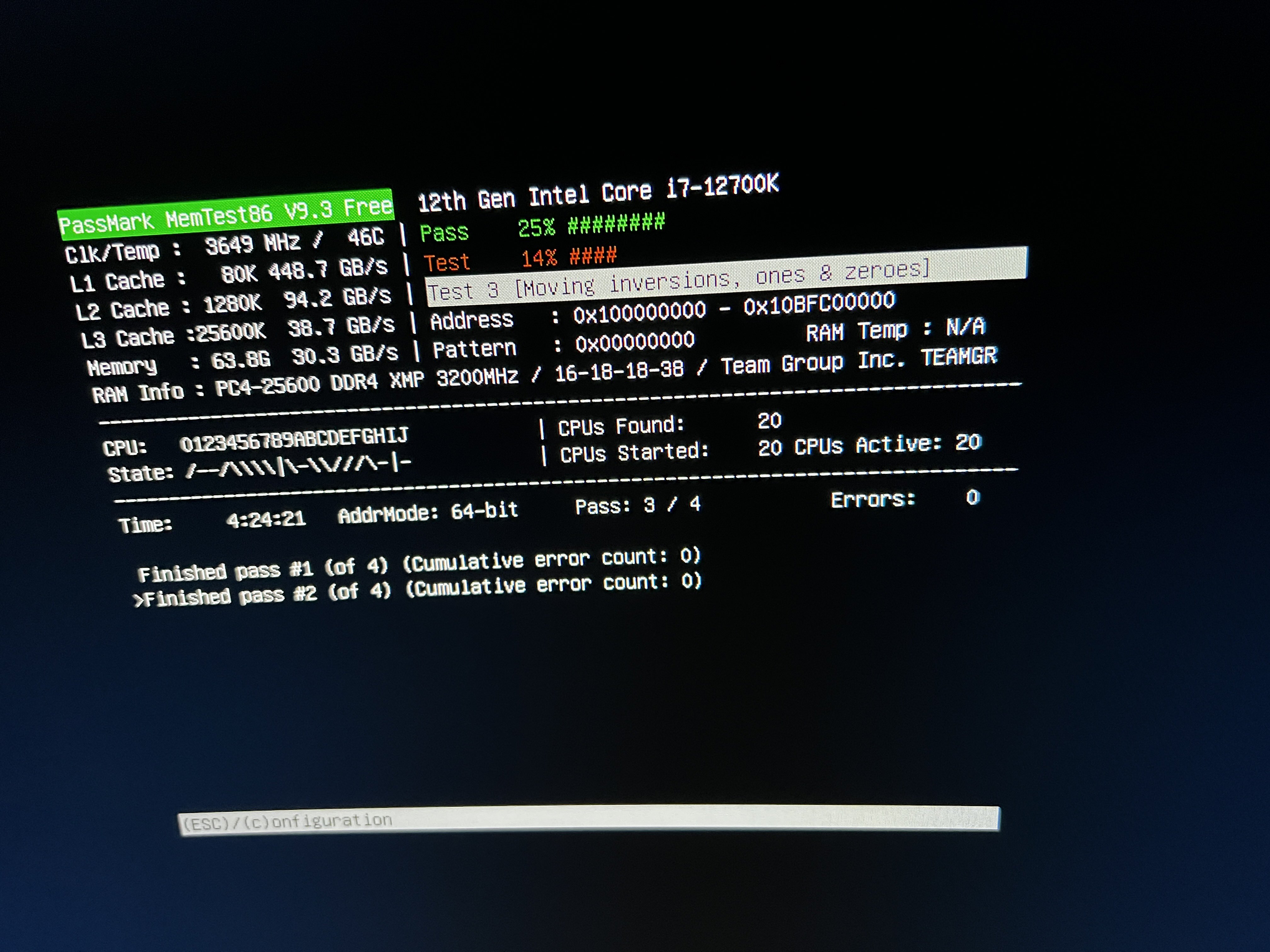Click the green Pass 25% progress bar
The image size is (1270, 952).
pyautogui.click(x=543, y=227)
